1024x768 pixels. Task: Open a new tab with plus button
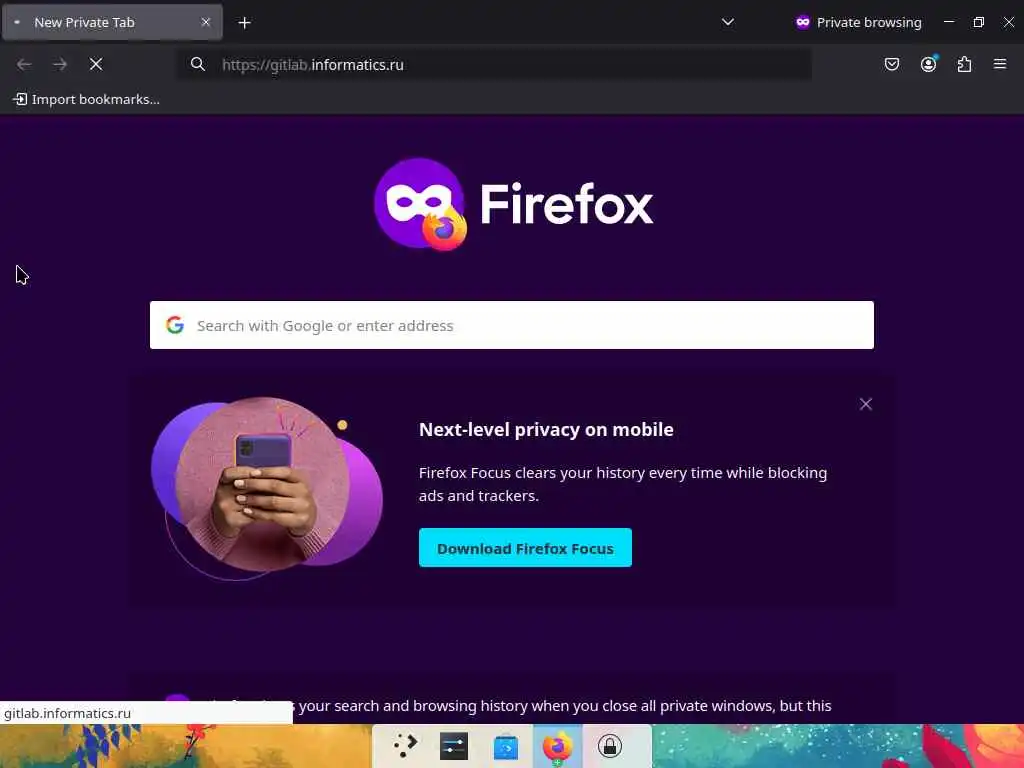click(x=244, y=23)
